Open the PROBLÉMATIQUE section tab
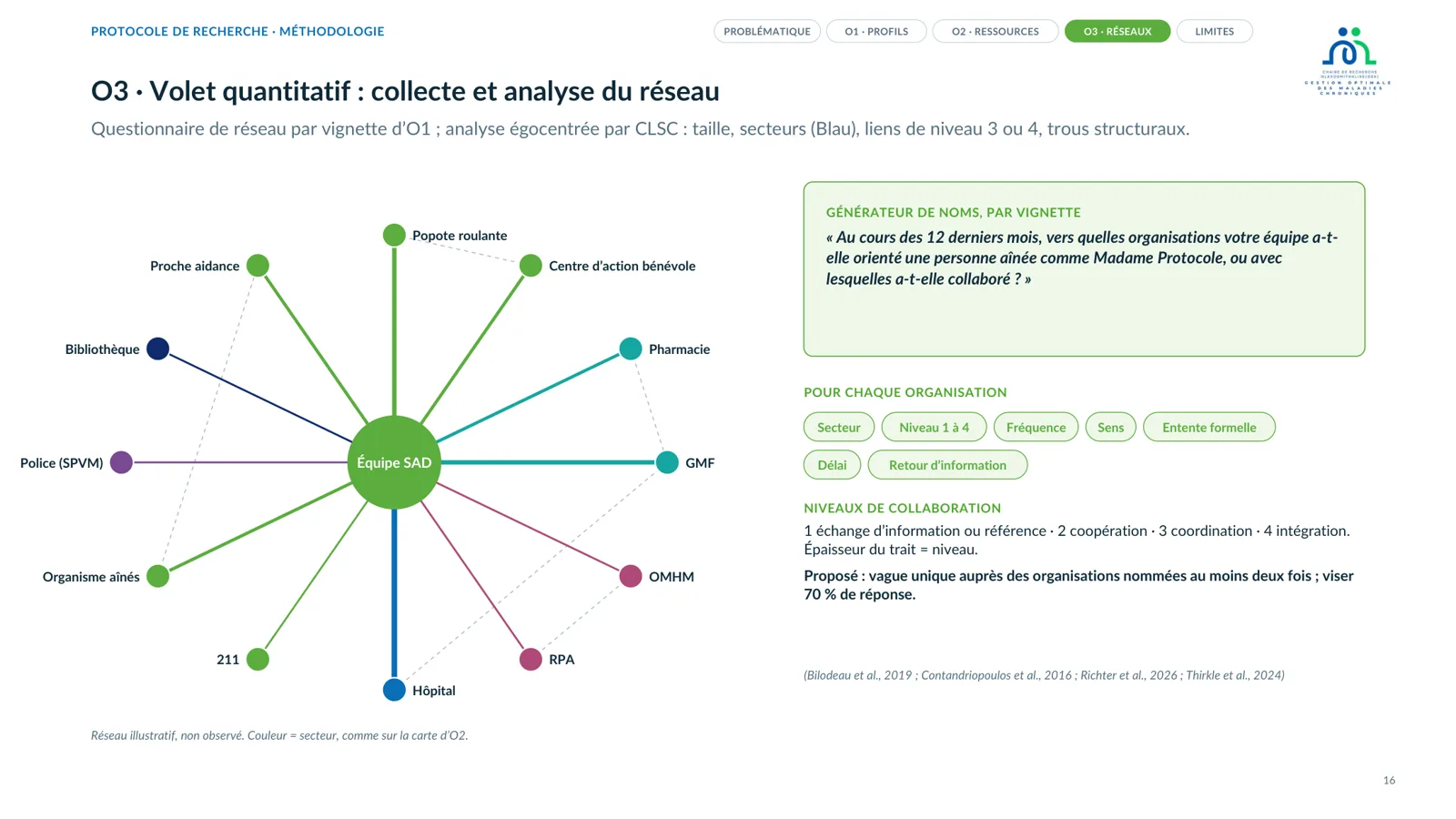1456x819 pixels. (x=766, y=31)
